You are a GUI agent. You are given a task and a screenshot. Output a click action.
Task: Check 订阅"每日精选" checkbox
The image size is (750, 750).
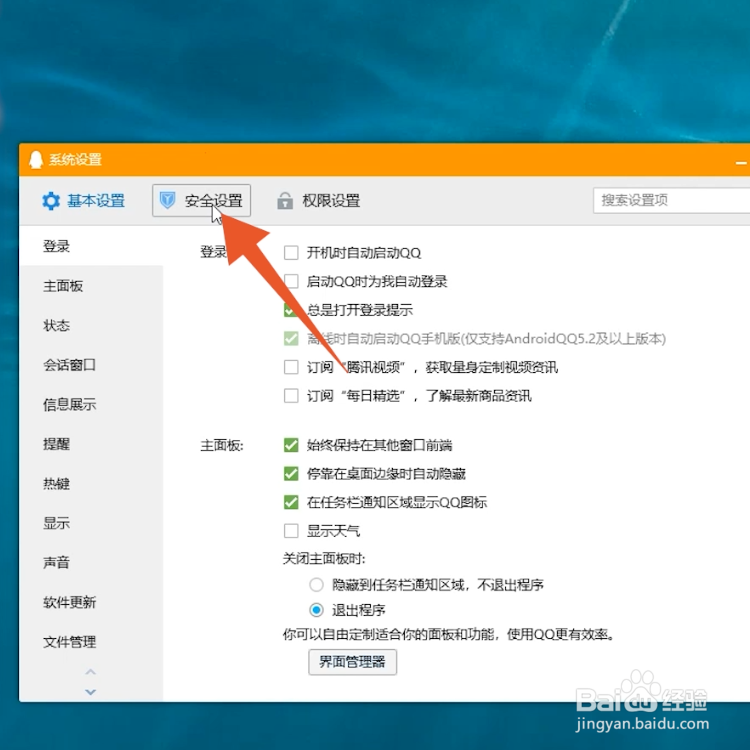point(291,396)
